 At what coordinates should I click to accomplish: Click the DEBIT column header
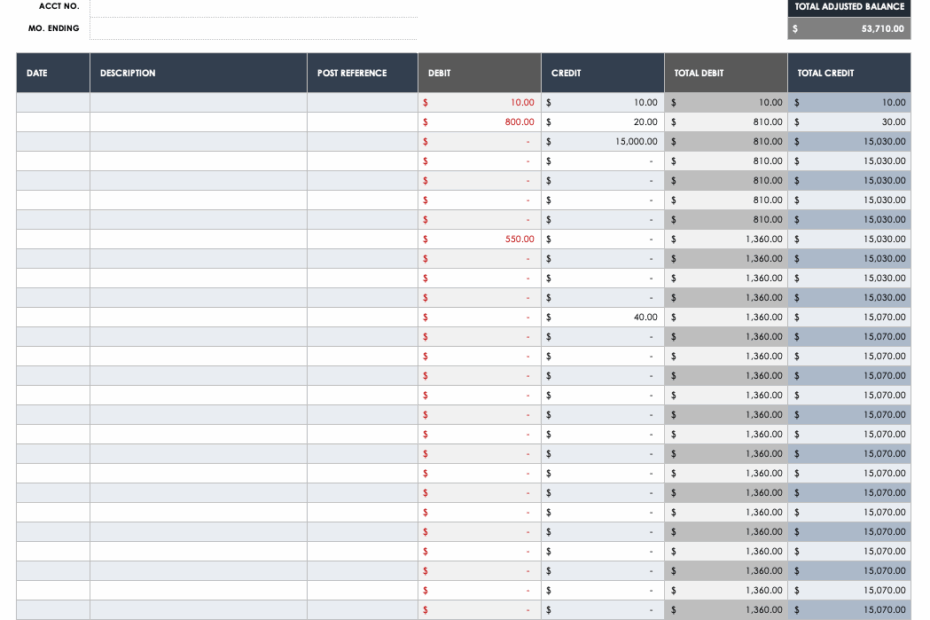(x=479, y=73)
